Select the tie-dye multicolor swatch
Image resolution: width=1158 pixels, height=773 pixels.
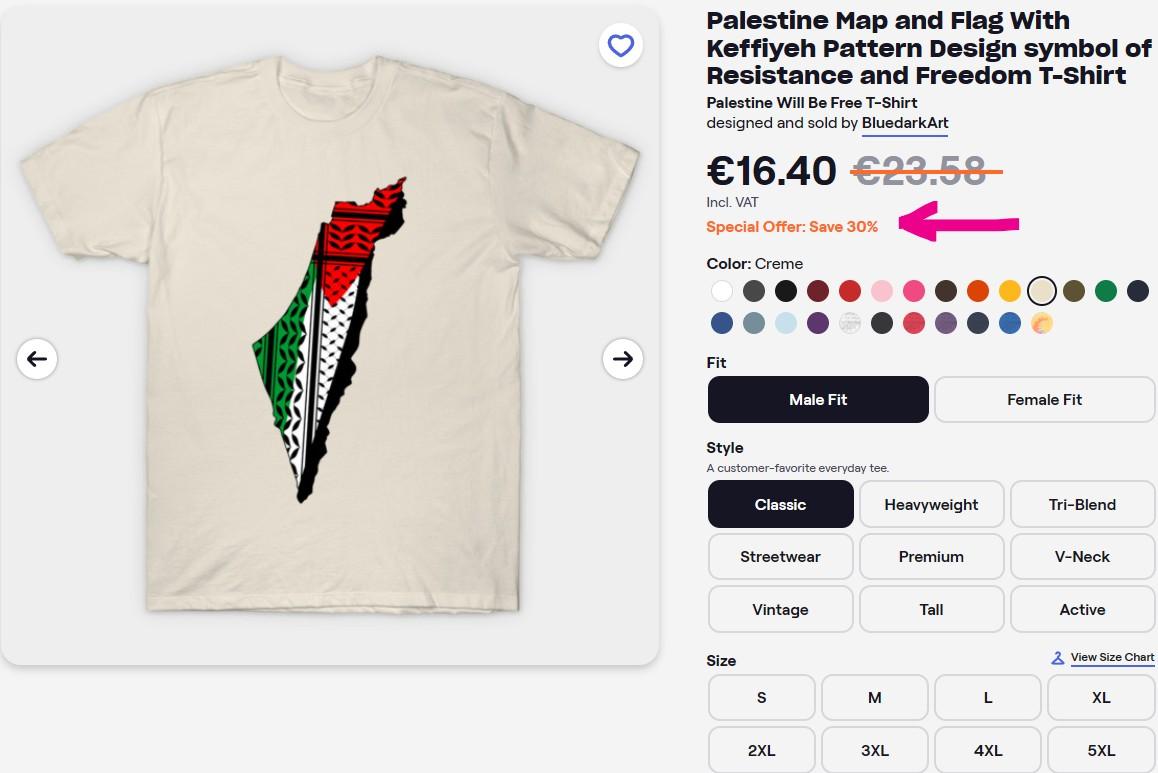point(1042,323)
